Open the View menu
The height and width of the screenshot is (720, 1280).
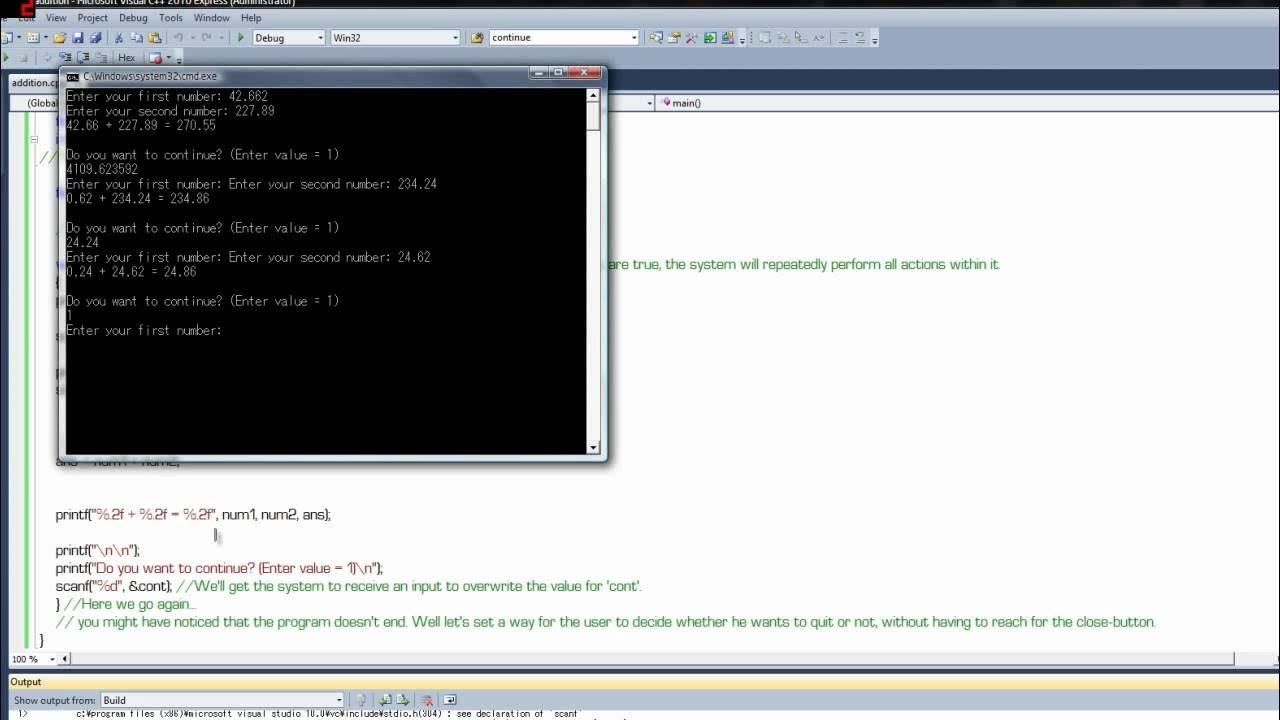click(56, 17)
